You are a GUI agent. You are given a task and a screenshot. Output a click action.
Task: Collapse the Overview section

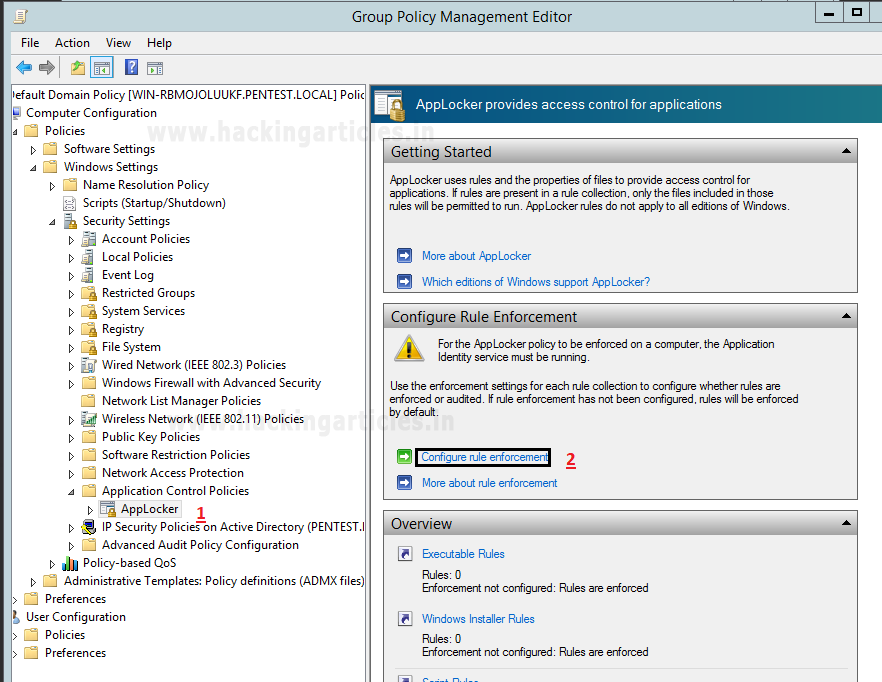click(846, 523)
